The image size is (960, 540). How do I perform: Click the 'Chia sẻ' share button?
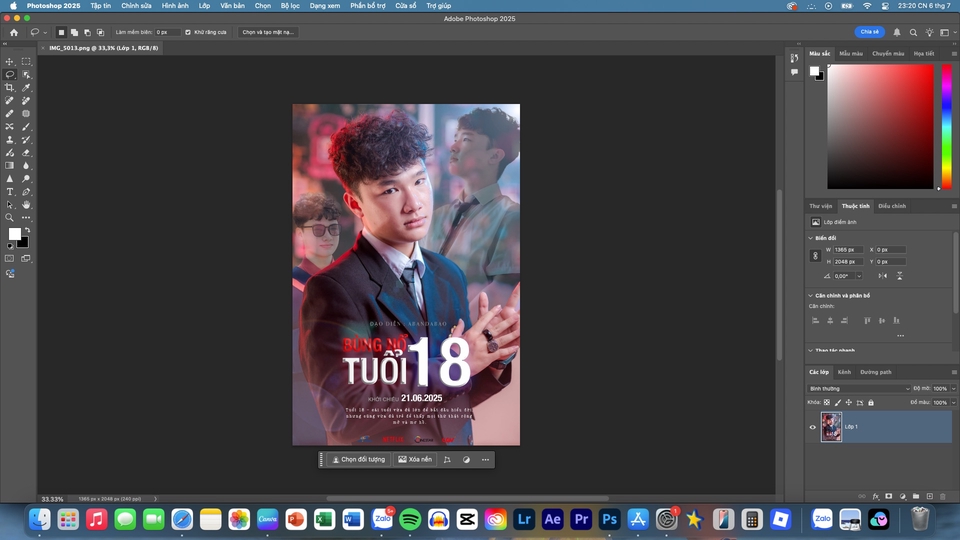coord(869,32)
